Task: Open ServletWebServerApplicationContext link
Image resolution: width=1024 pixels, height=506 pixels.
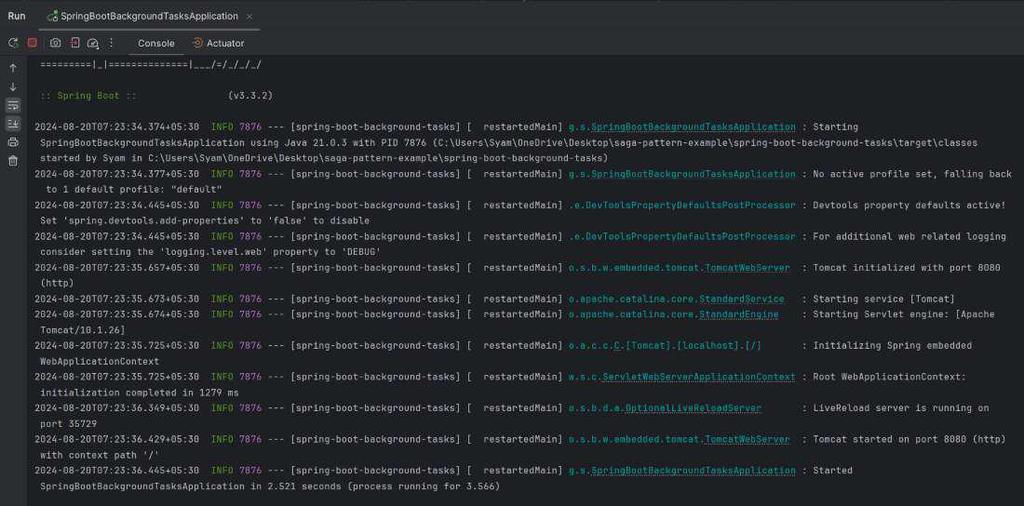Action: click(x=699, y=377)
